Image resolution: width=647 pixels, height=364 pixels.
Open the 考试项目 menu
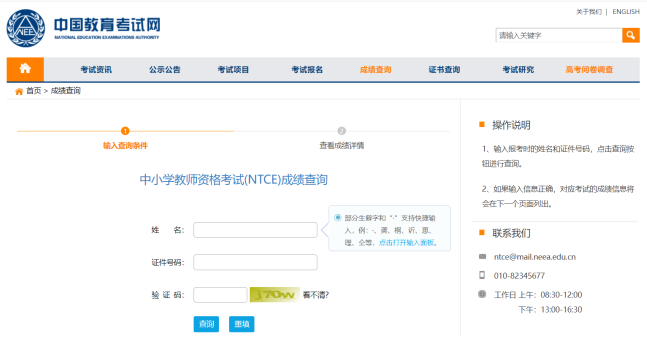tap(233, 69)
